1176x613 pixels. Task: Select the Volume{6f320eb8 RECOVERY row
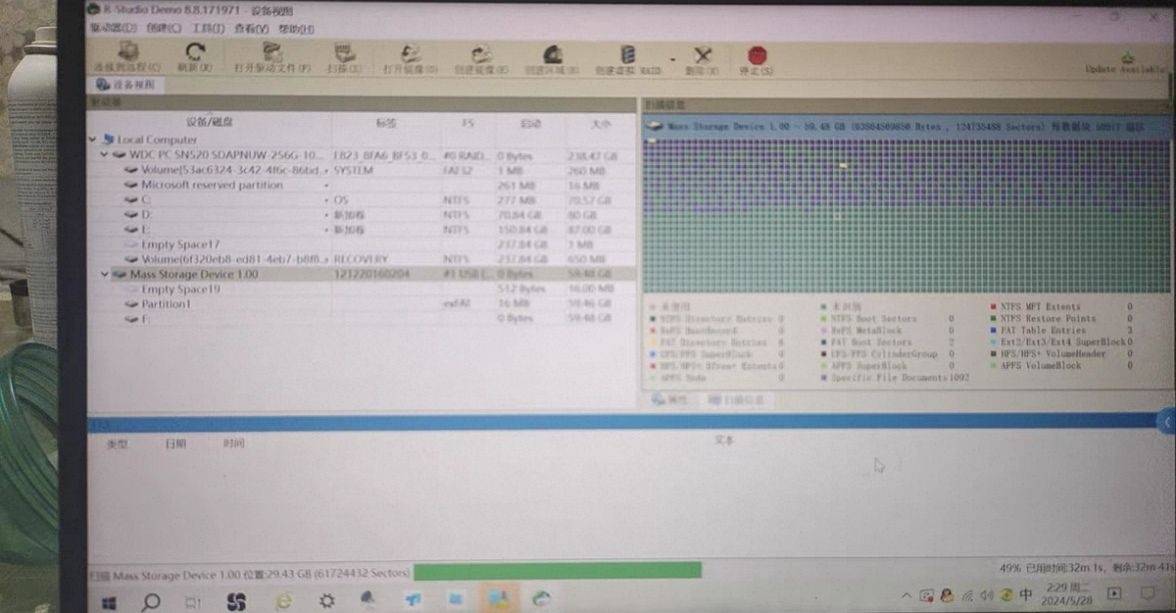tap(362, 259)
